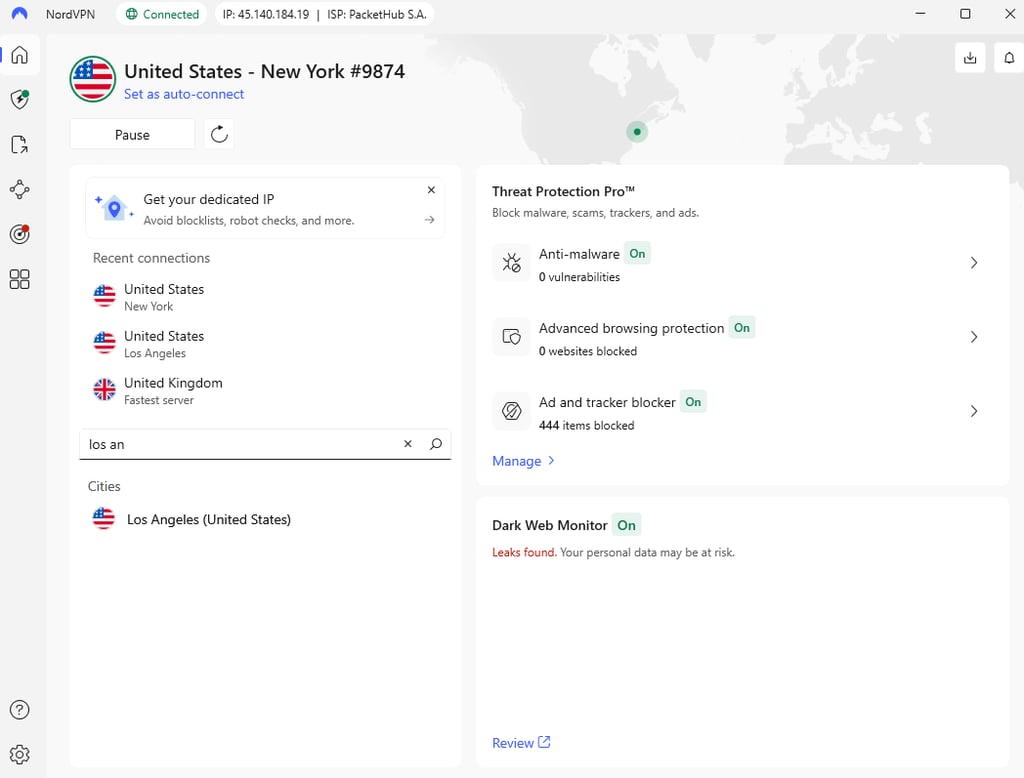Click 'Get your dedicated IP' heading
Screen dimensions: 1024x778
(209, 199)
